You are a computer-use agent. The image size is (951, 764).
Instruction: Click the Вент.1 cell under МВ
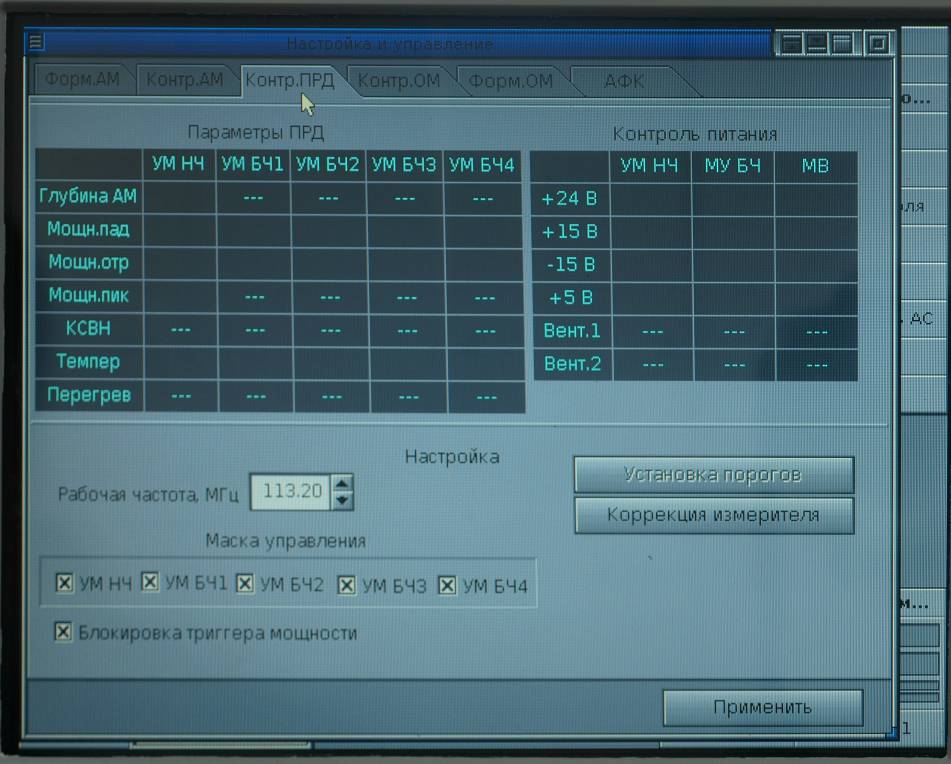point(816,331)
